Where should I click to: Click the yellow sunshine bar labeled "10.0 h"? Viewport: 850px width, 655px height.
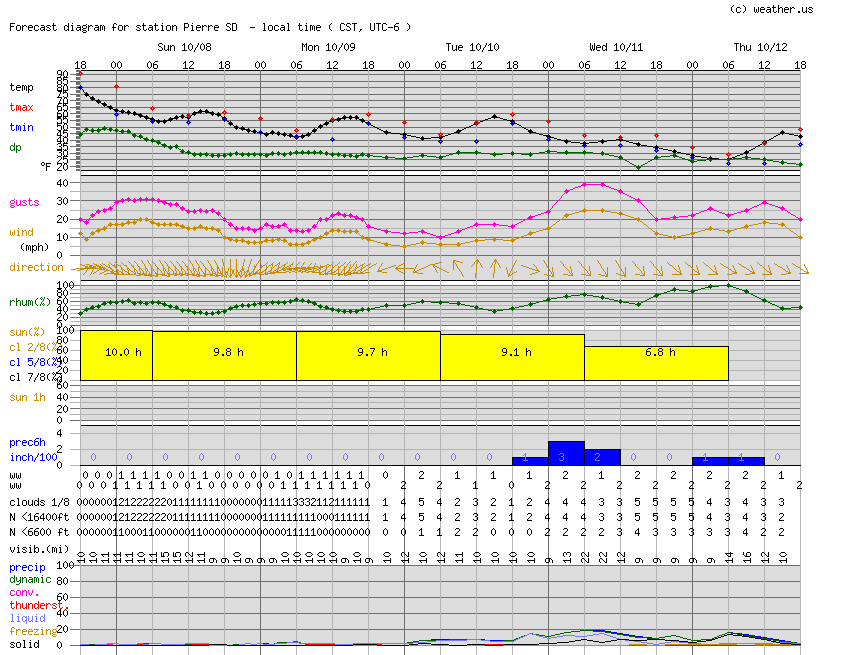pos(117,356)
